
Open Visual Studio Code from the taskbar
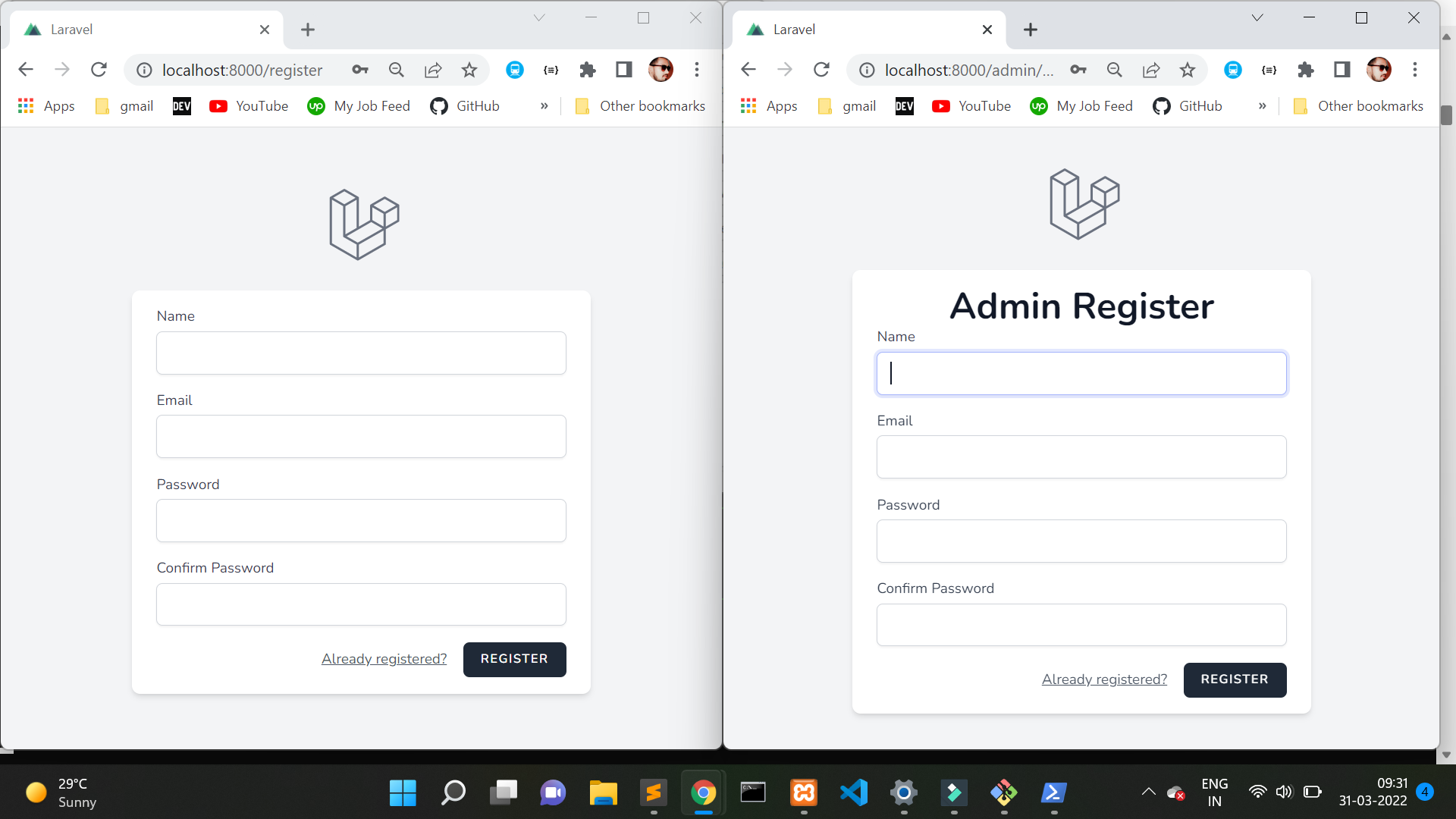pos(854,793)
